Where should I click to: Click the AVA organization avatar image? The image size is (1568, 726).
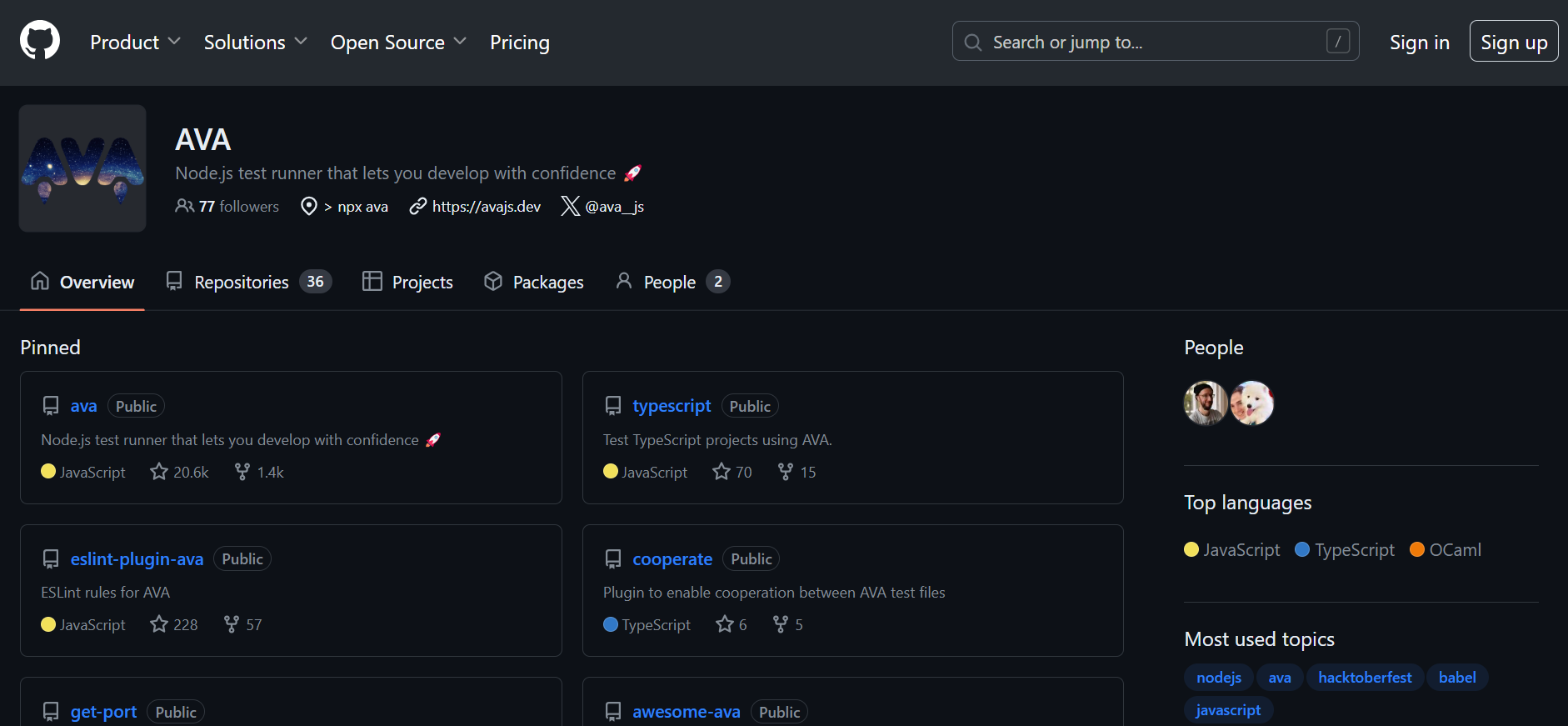click(82, 168)
